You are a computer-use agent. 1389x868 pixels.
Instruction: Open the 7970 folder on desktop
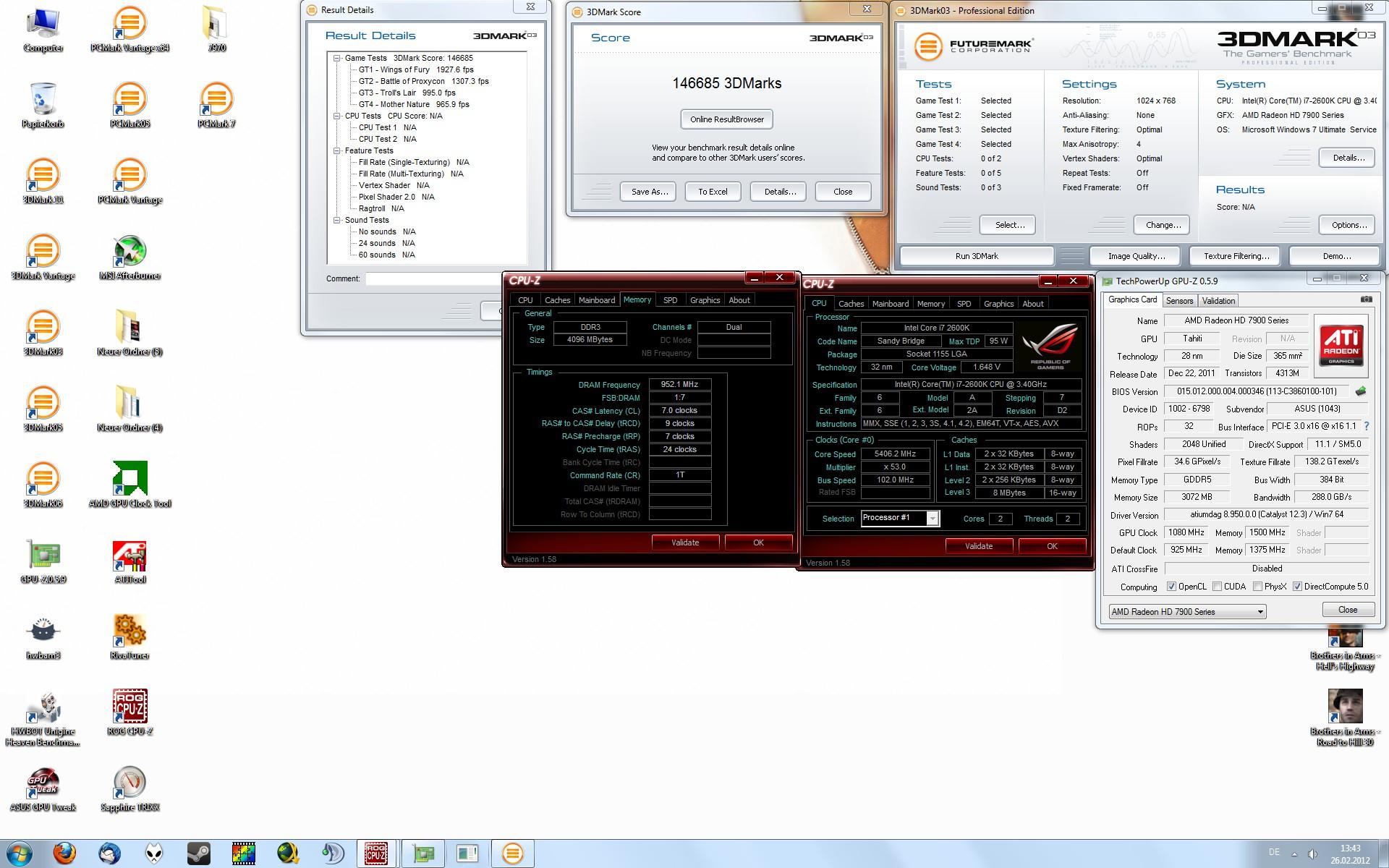coord(216,30)
